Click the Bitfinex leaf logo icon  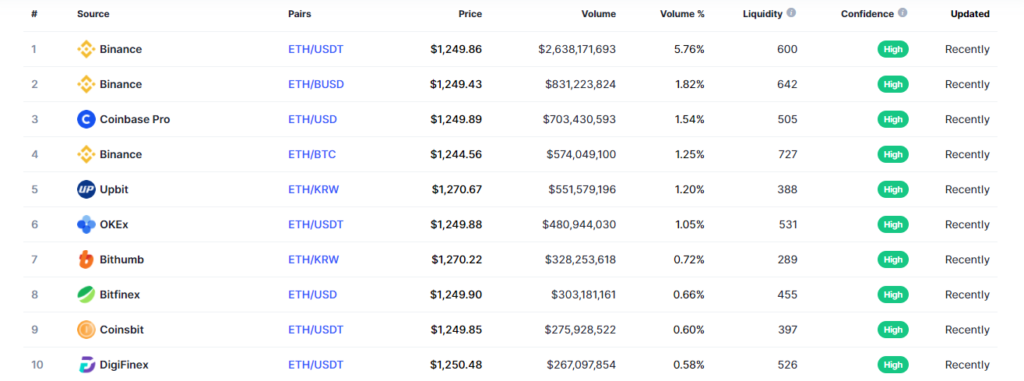pos(86,295)
